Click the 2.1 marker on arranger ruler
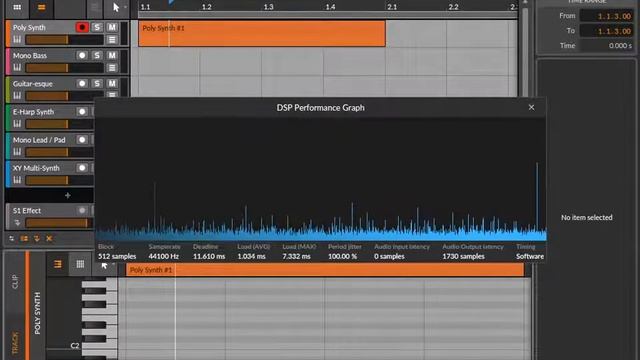The width and height of the screenshot is (640, 360). [x=392, y=7]
